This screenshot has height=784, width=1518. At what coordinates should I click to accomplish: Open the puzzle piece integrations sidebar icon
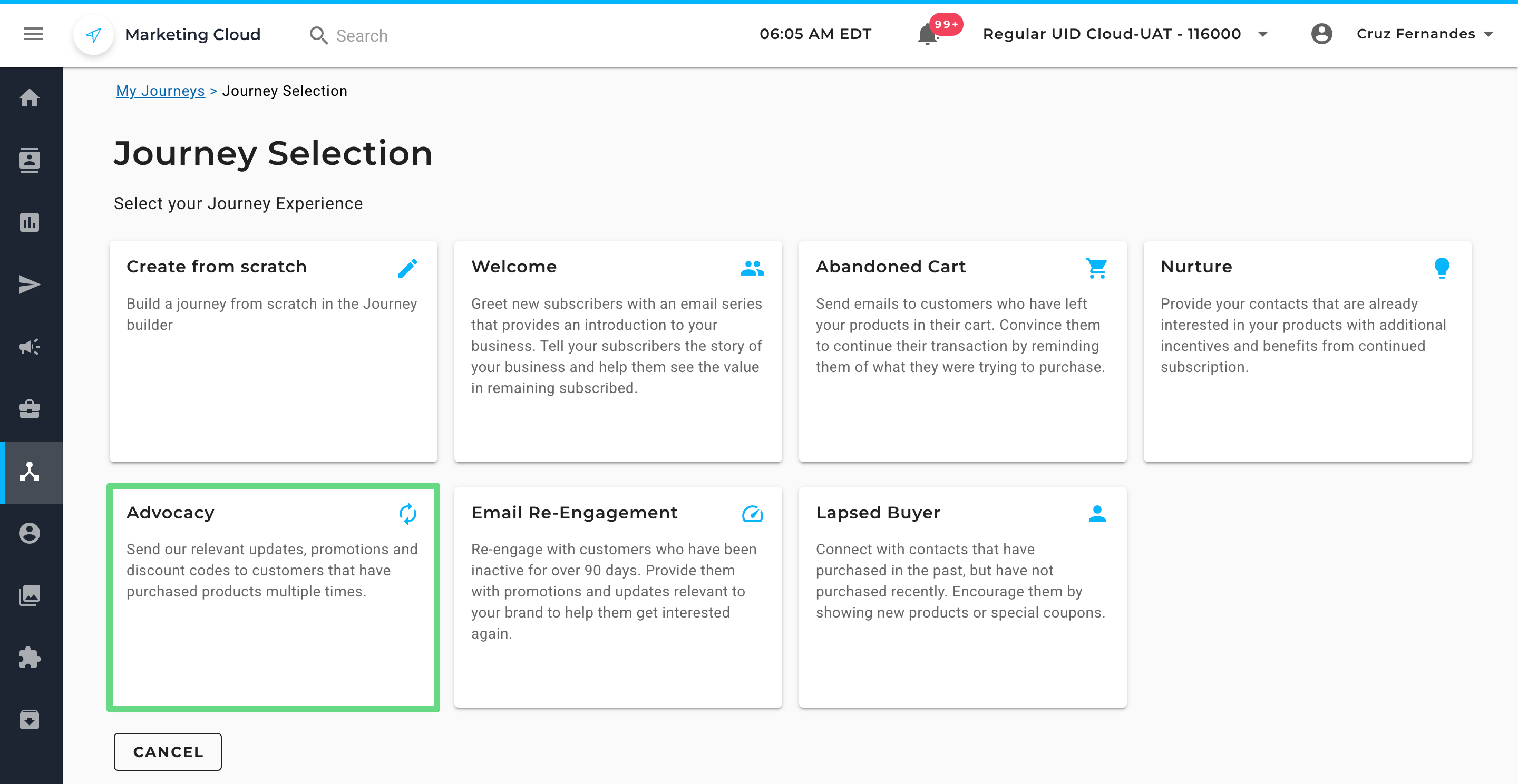(30, 658)
